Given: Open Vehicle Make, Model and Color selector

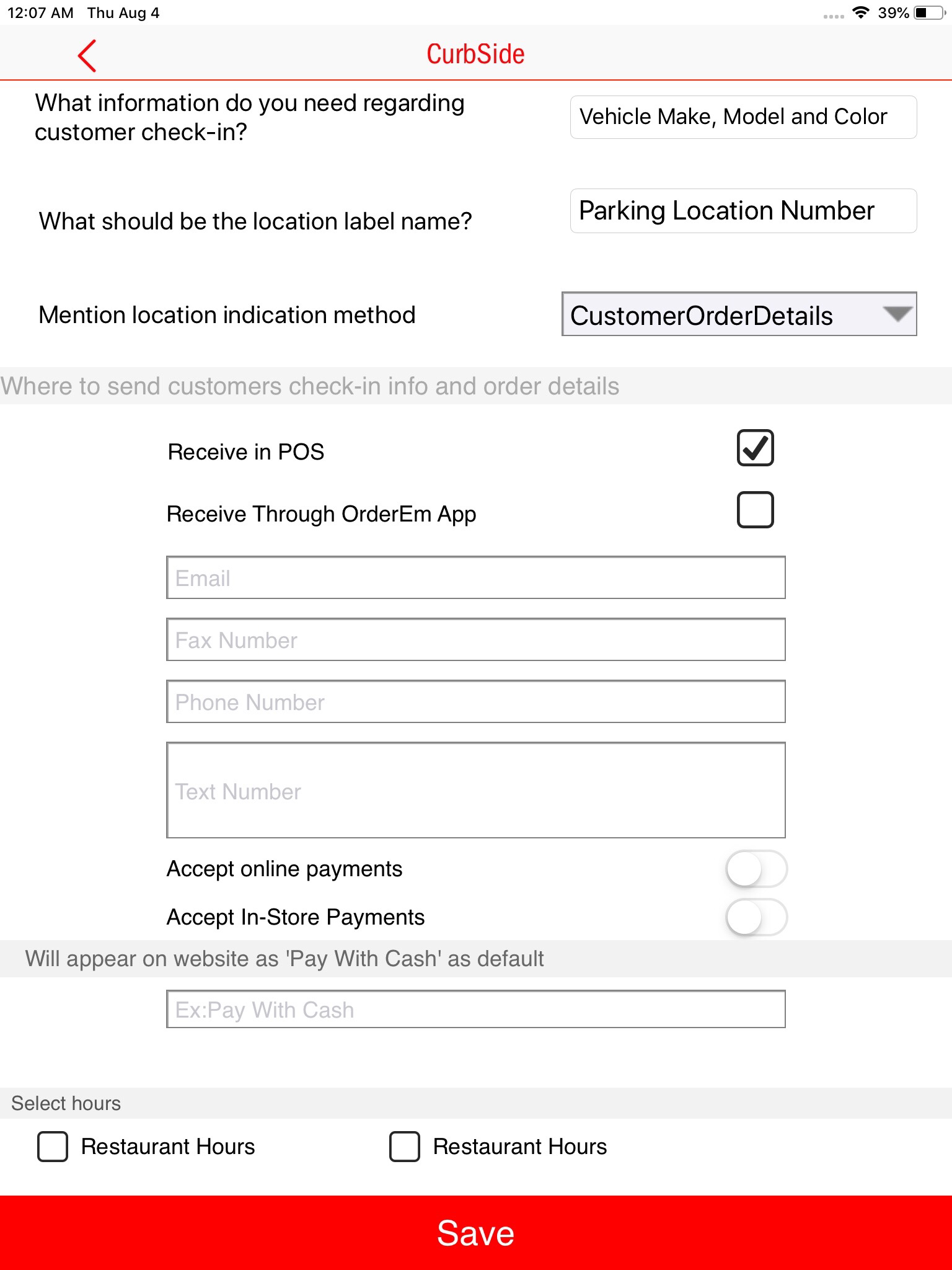Looking at the screenshot, I should tap(743, 117).
